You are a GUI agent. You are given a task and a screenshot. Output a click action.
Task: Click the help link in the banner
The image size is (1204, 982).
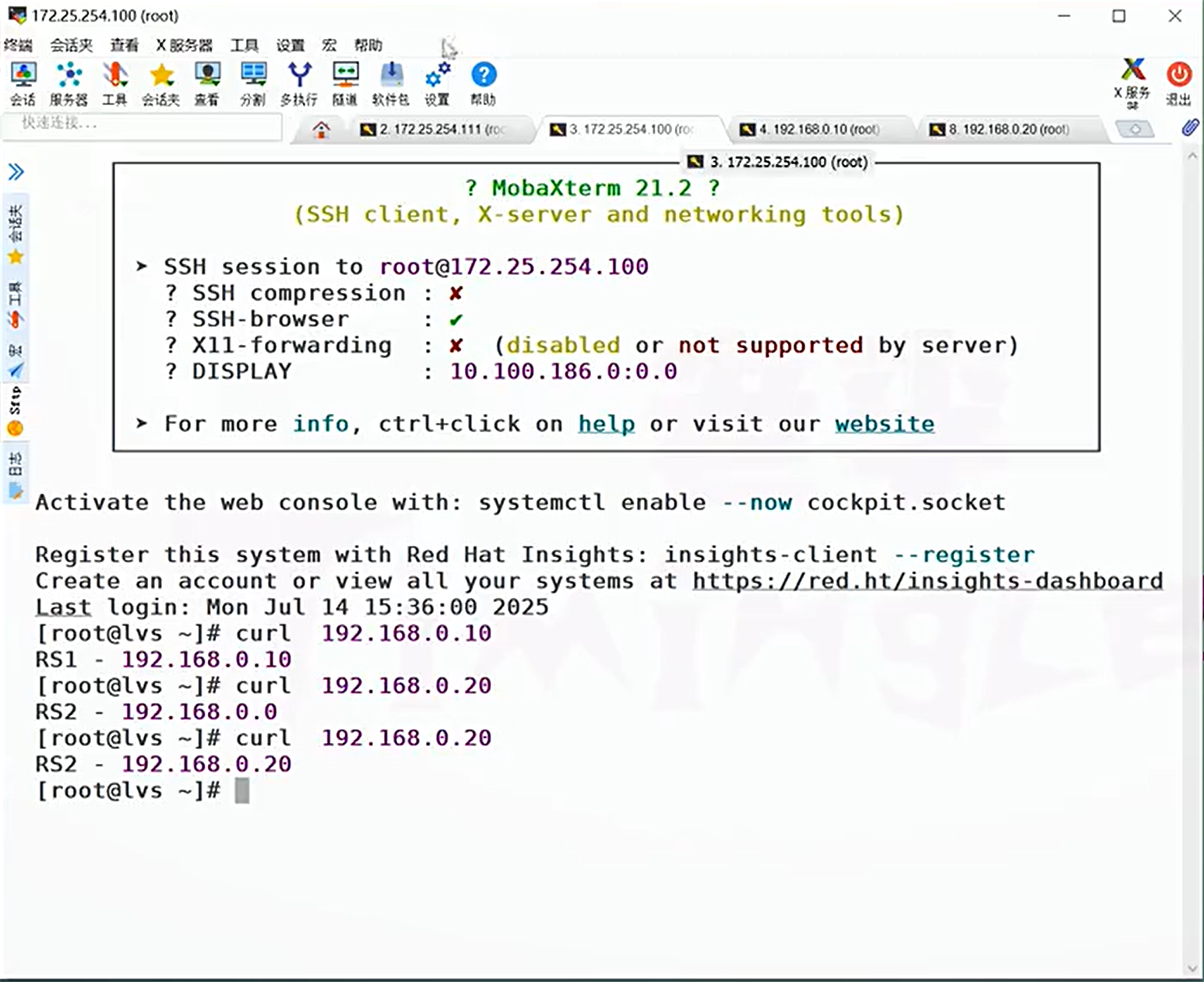tap(606, 424)
